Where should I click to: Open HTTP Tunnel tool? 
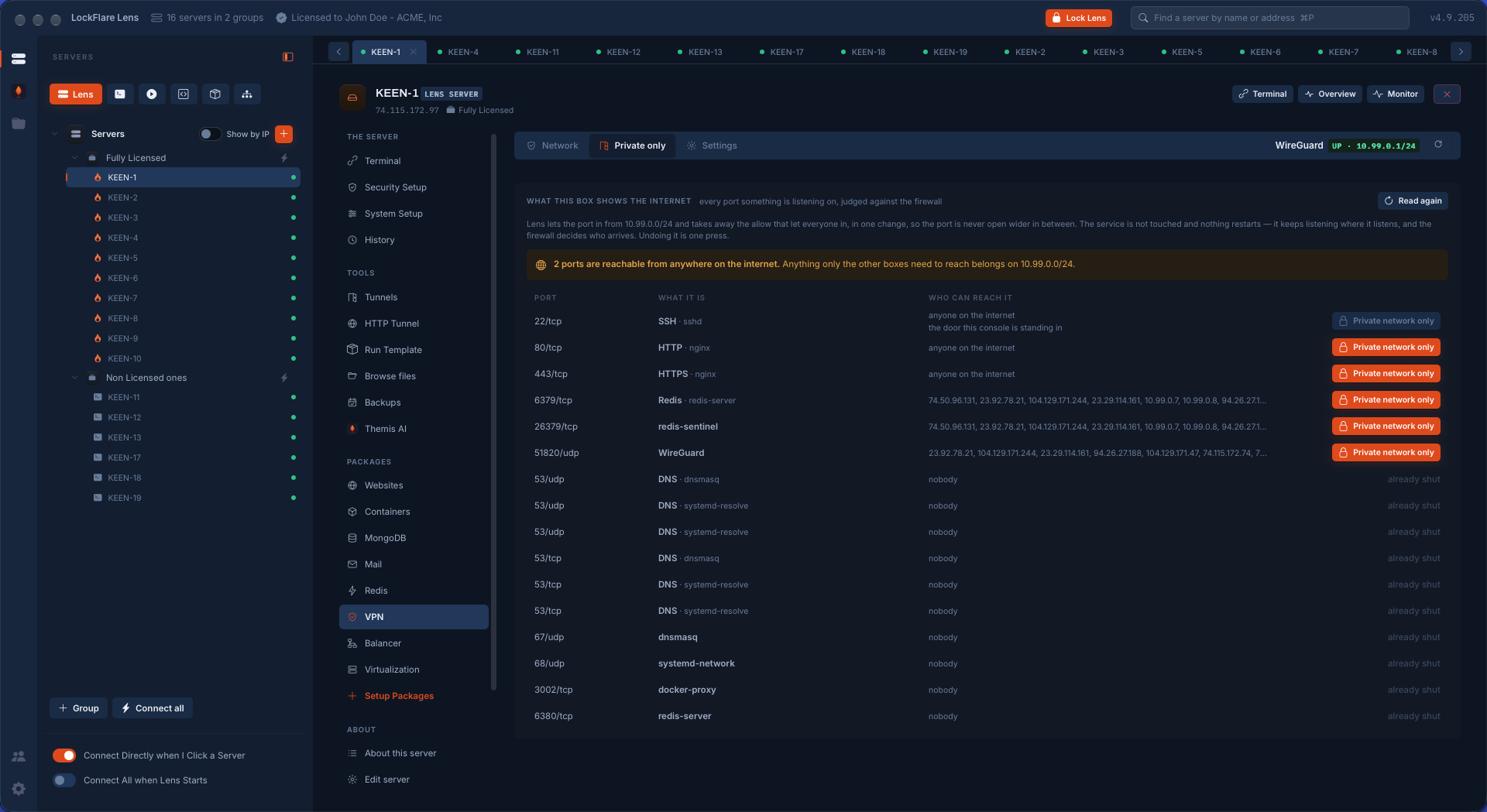(414, 324)
